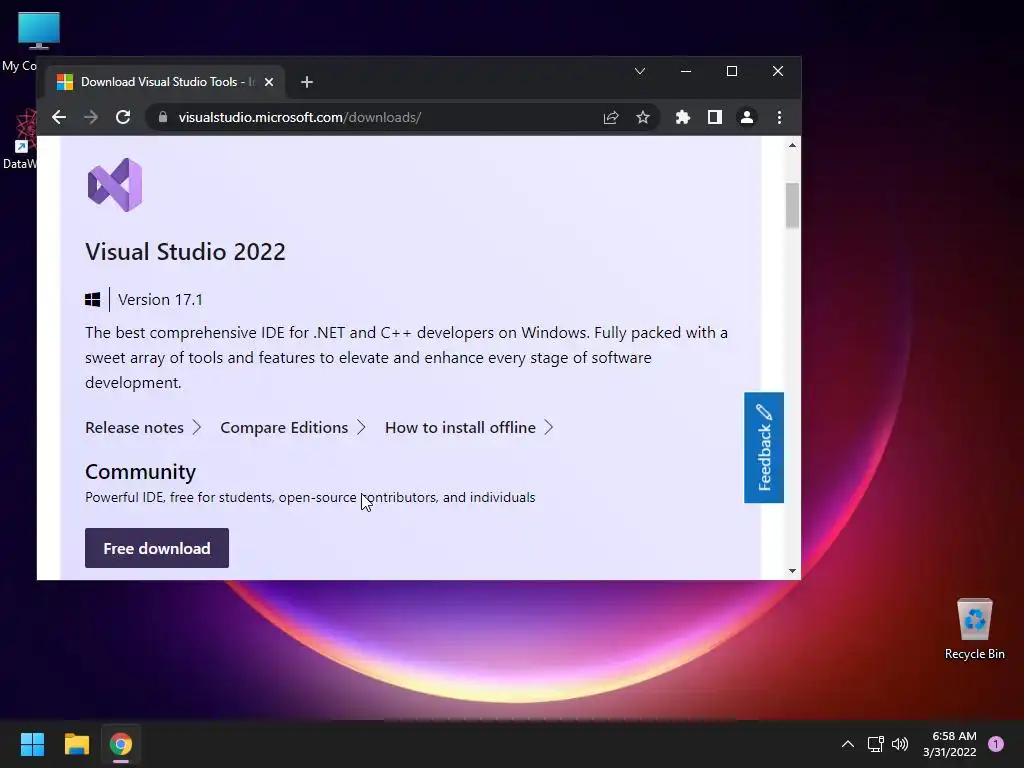Image resolution: width=1024 pixels, height=768 pixels.
Task: Click the Chrome taskbar icon
Action: coord(121,744)
